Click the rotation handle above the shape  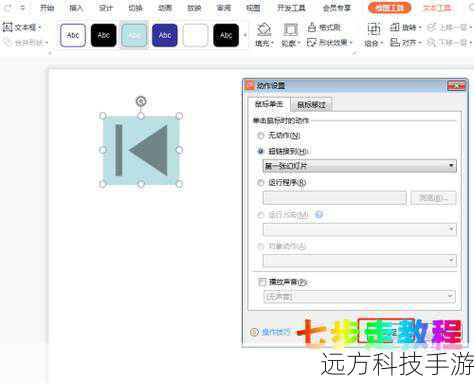141,101
